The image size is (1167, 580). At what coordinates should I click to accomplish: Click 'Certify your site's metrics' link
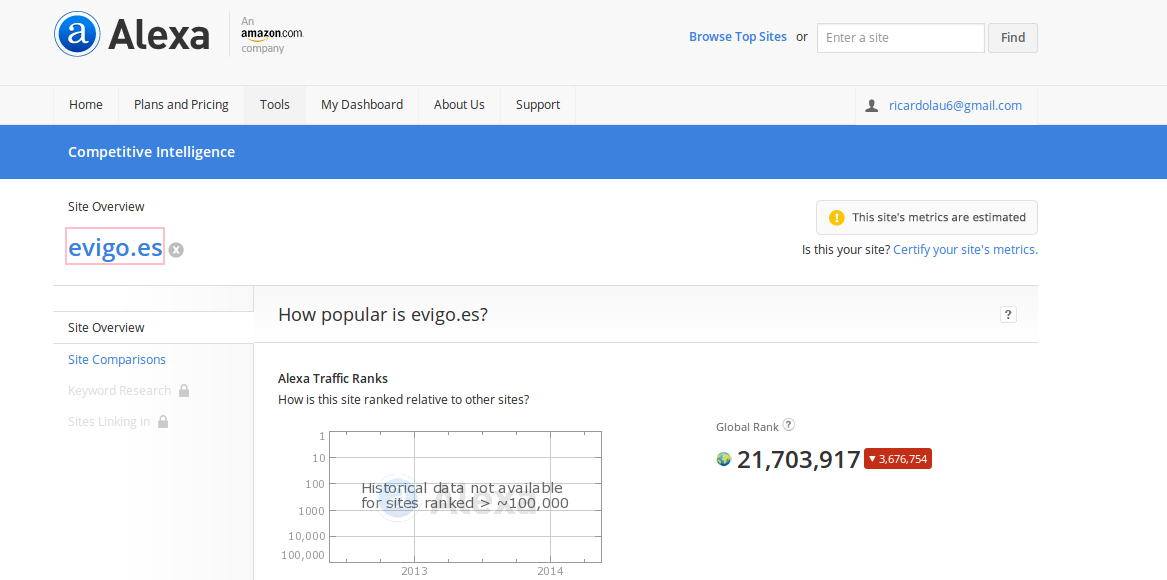(965, 250)
